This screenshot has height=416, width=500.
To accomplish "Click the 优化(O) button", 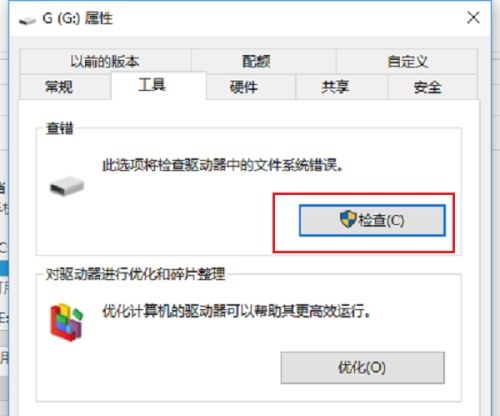I will click(363, 368).
